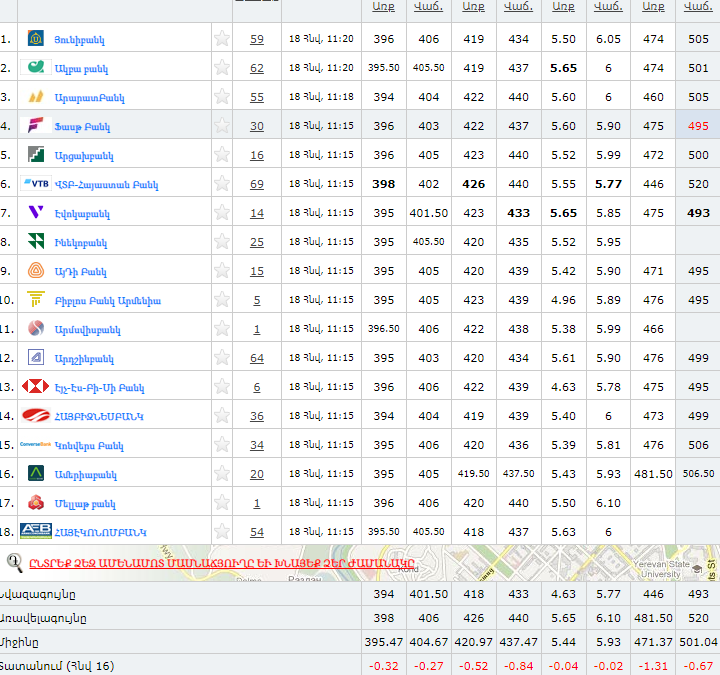
Task: Select the bold 5.77 rate for ՎՏԲ-Հայաստան
Action: click(608, 184)
